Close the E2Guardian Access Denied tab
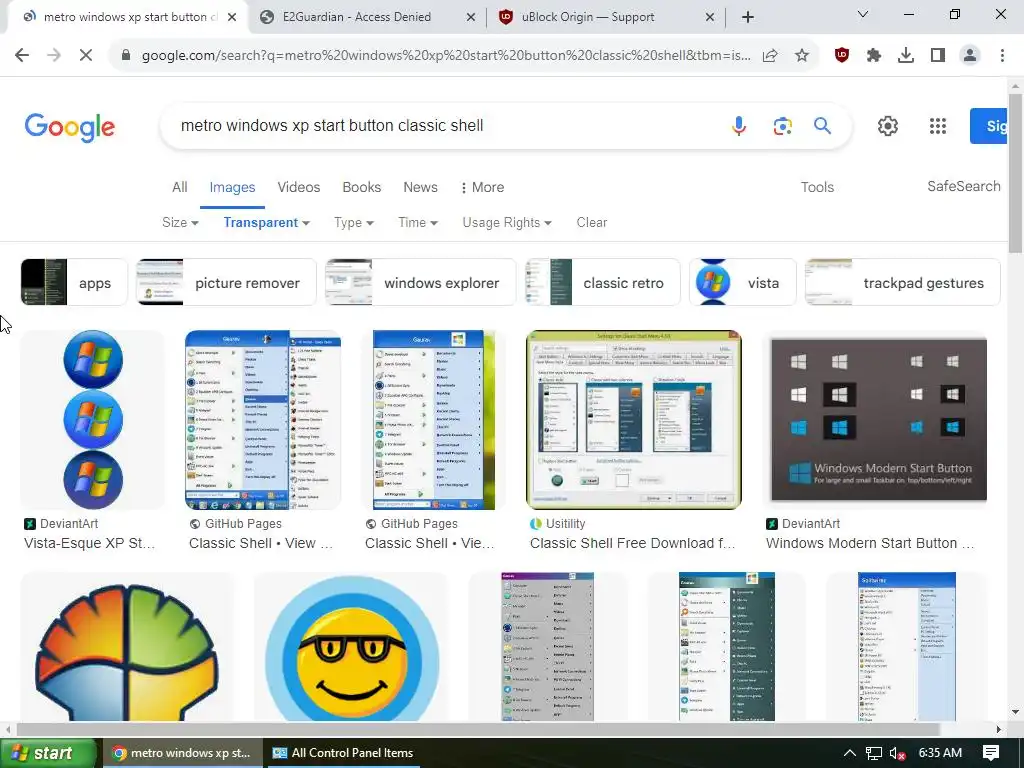Screen dimensions: 1024x768 point(471,17)
